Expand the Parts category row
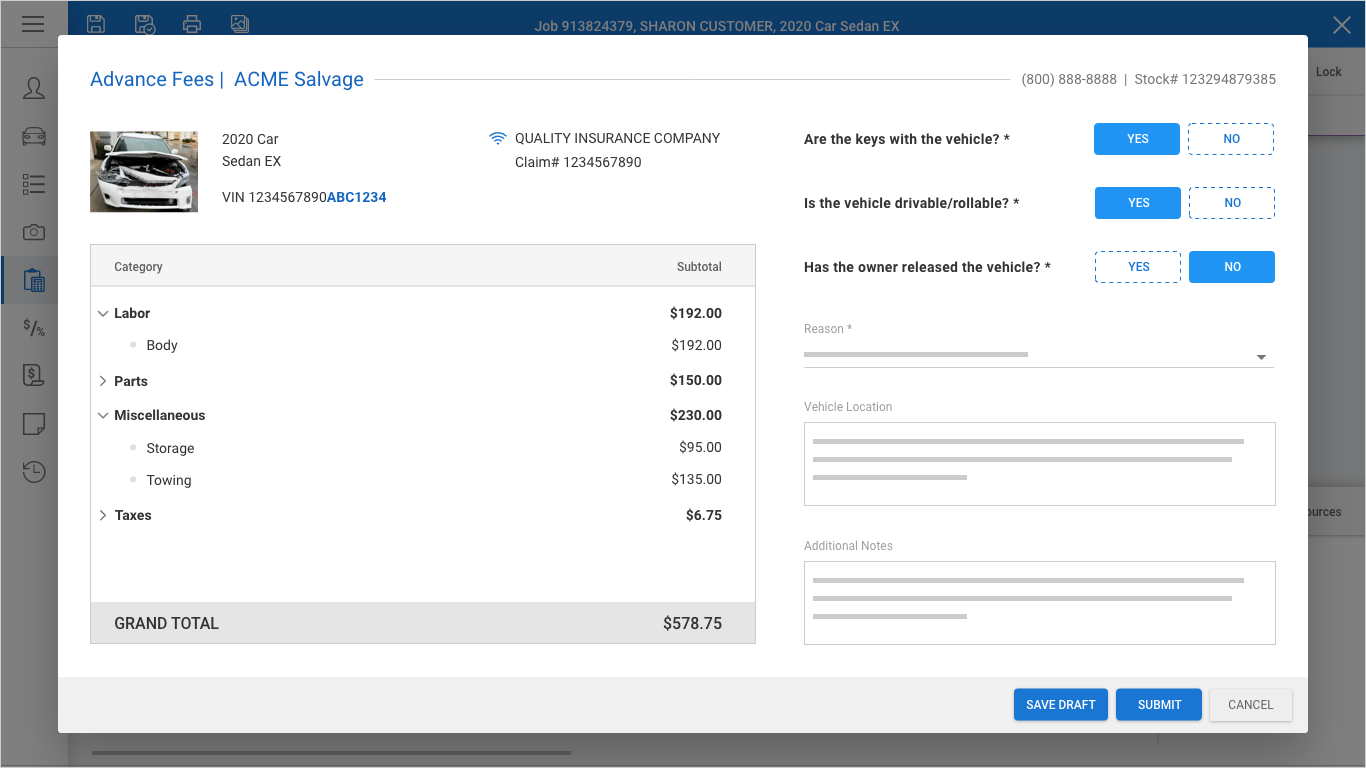The image size is (1366, 768). click(103, 381)
